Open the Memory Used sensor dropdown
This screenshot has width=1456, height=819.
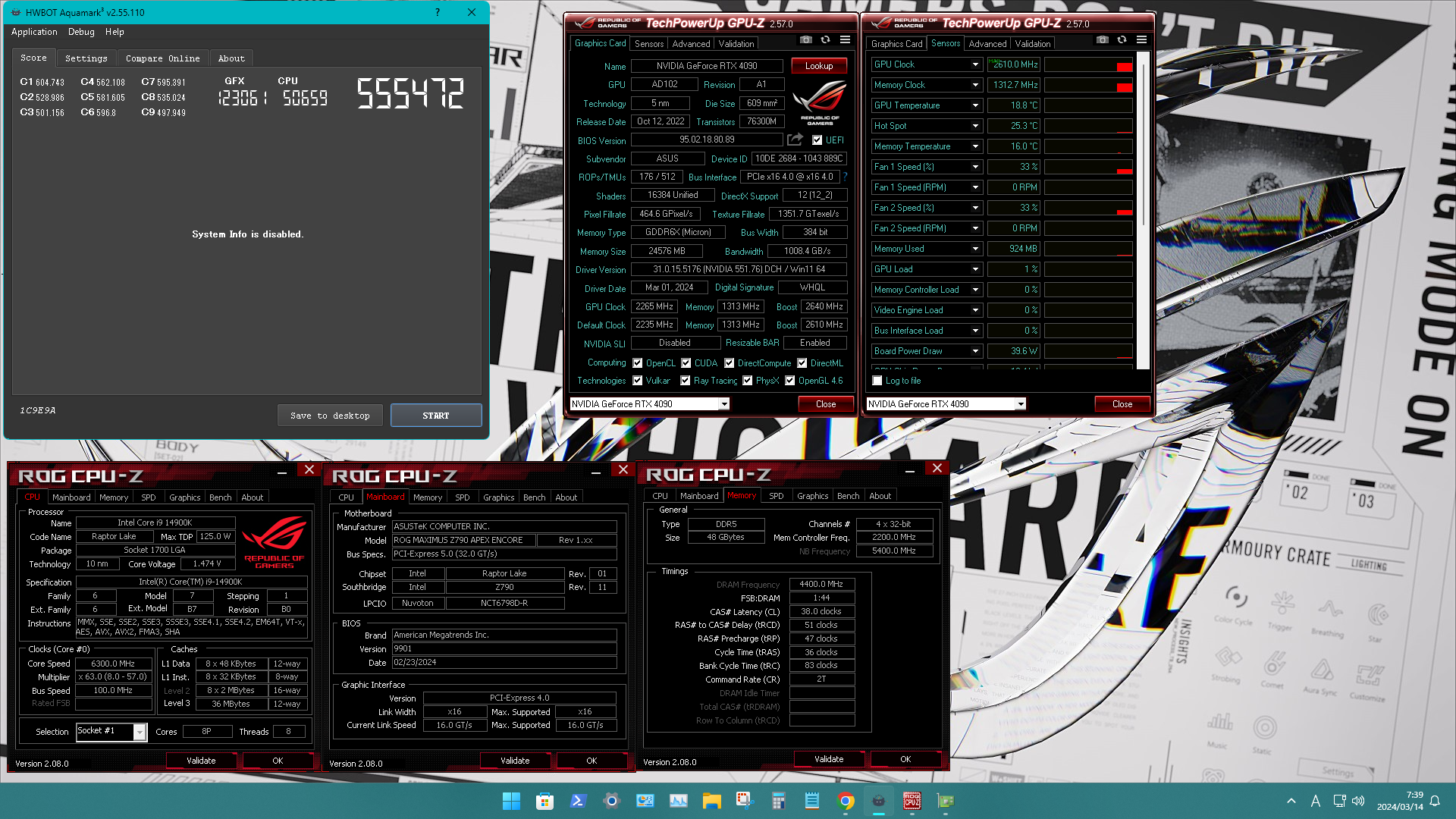coord(975,249)
